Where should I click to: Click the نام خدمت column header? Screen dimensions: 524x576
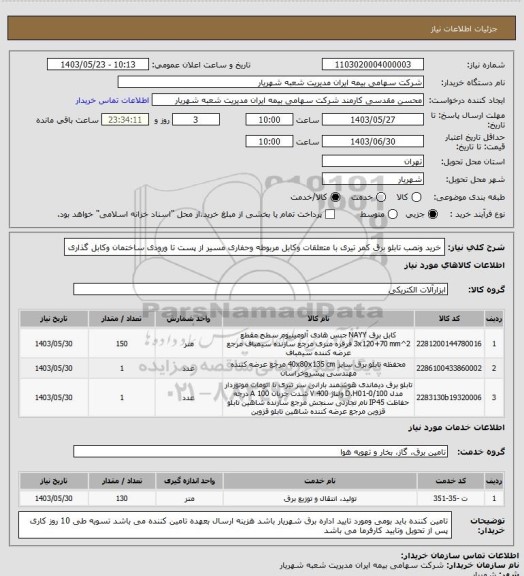pos(320,481)
